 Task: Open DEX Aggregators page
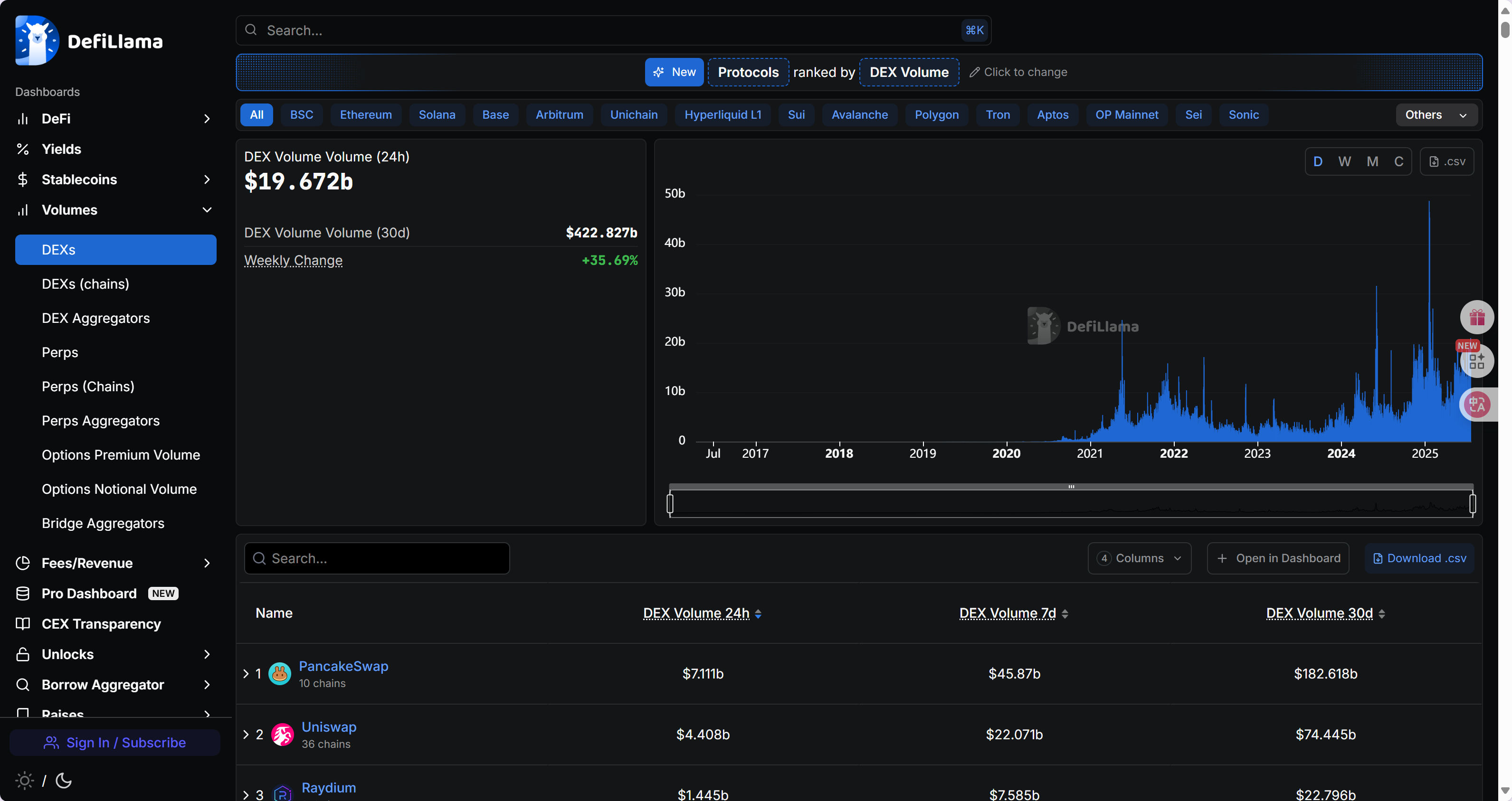pyautogui.click(x=95, y=318)
